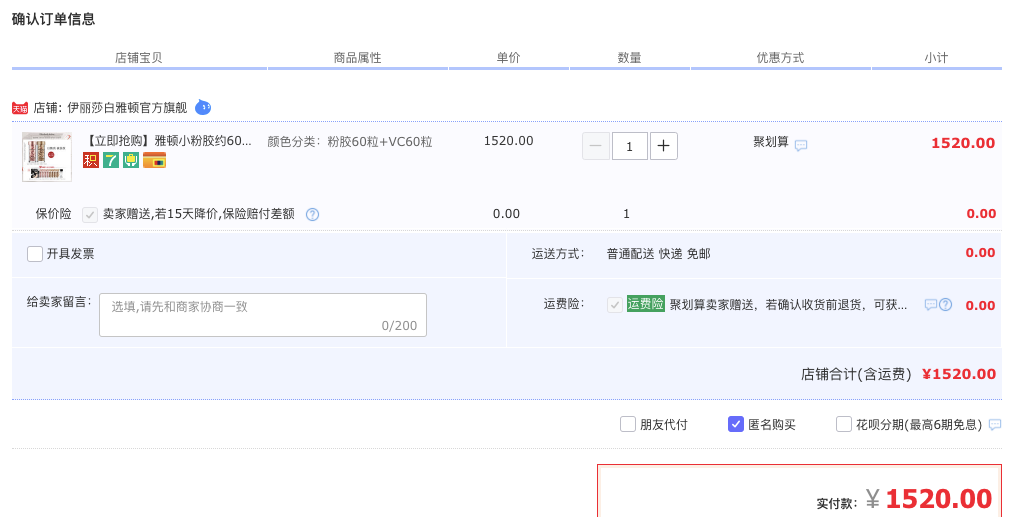Image resolution: width=1024 pixels, height=517 pixels.
Task: Click the red subtotal 1520.00 in product row
Action: pyautogui.click(x=963, y=144)
